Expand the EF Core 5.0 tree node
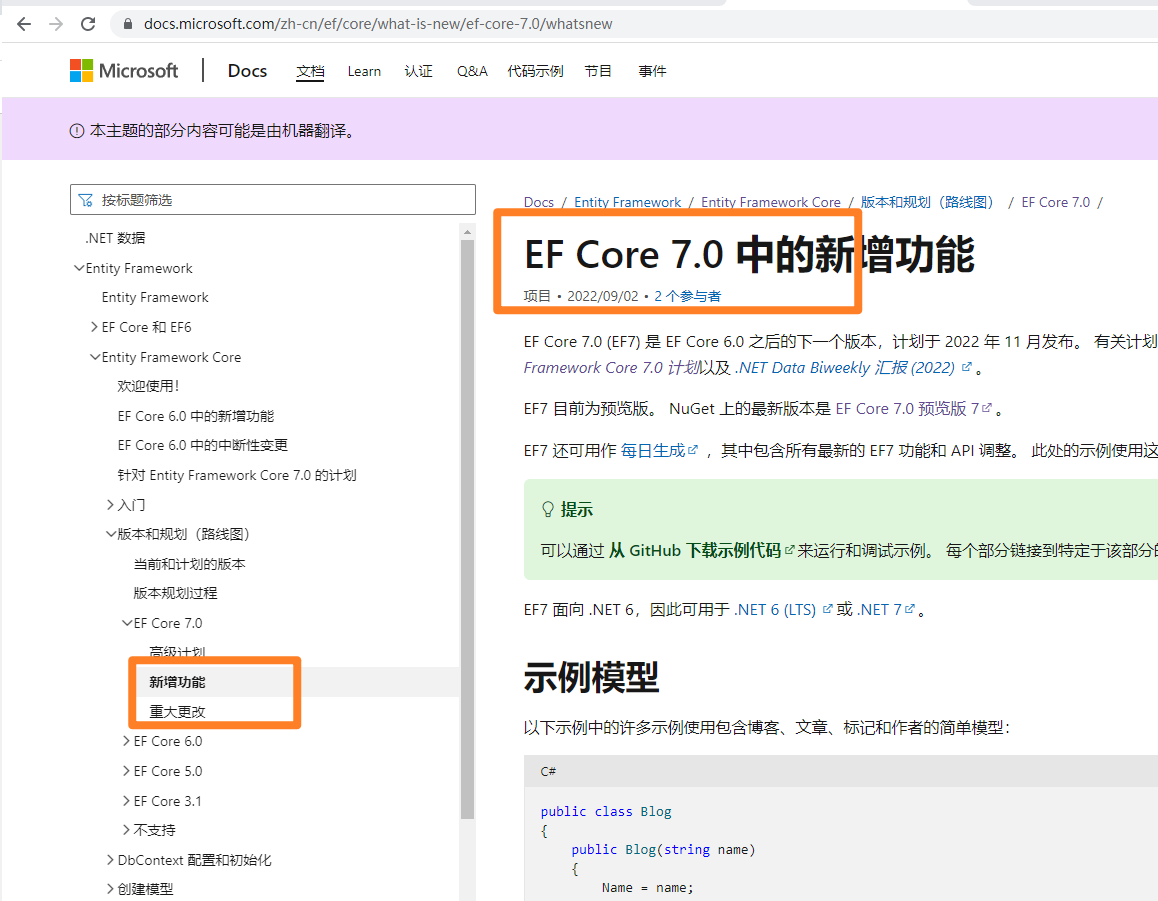1158x901 pixels. click(126, 771)
